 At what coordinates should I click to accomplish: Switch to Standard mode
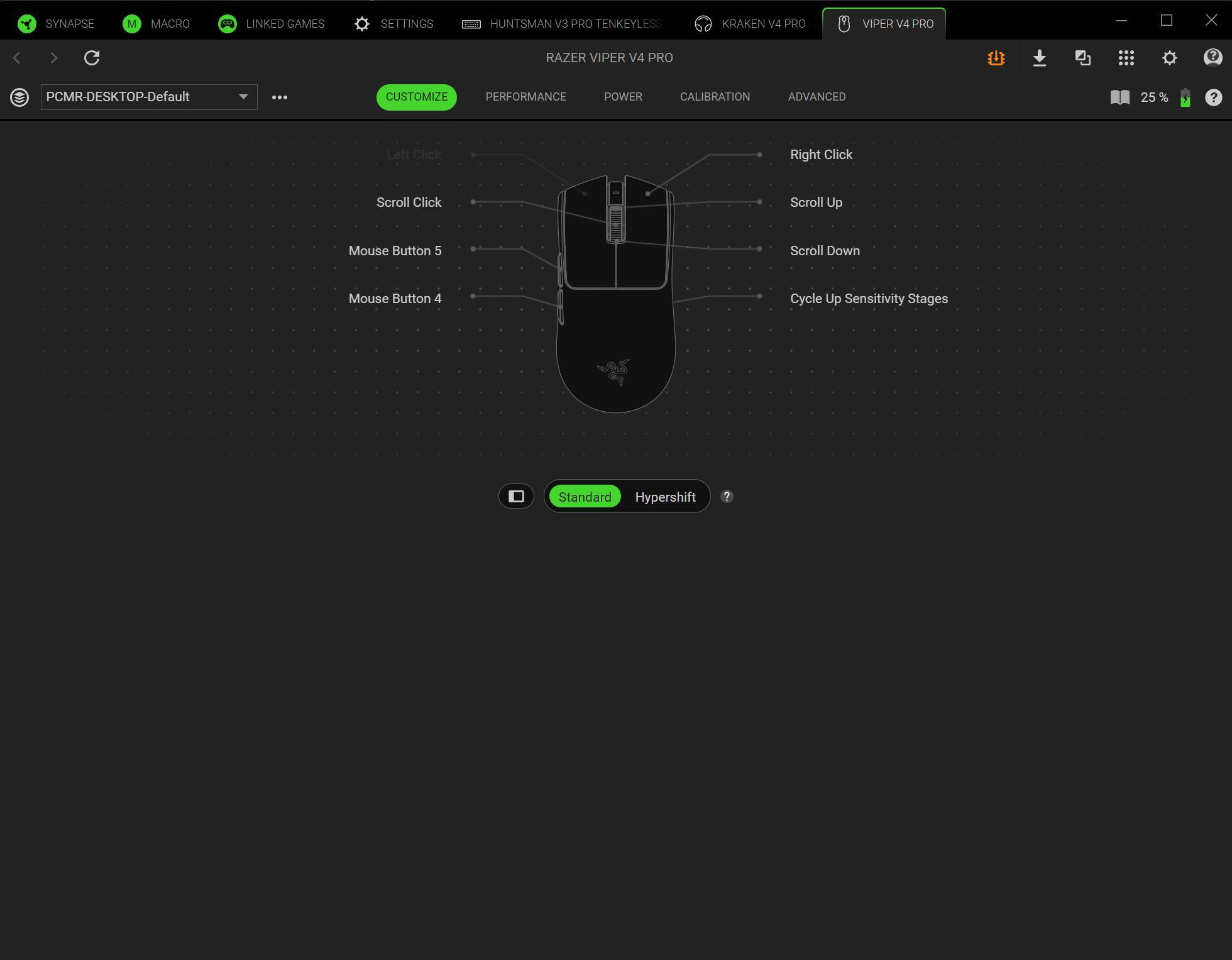585,497
